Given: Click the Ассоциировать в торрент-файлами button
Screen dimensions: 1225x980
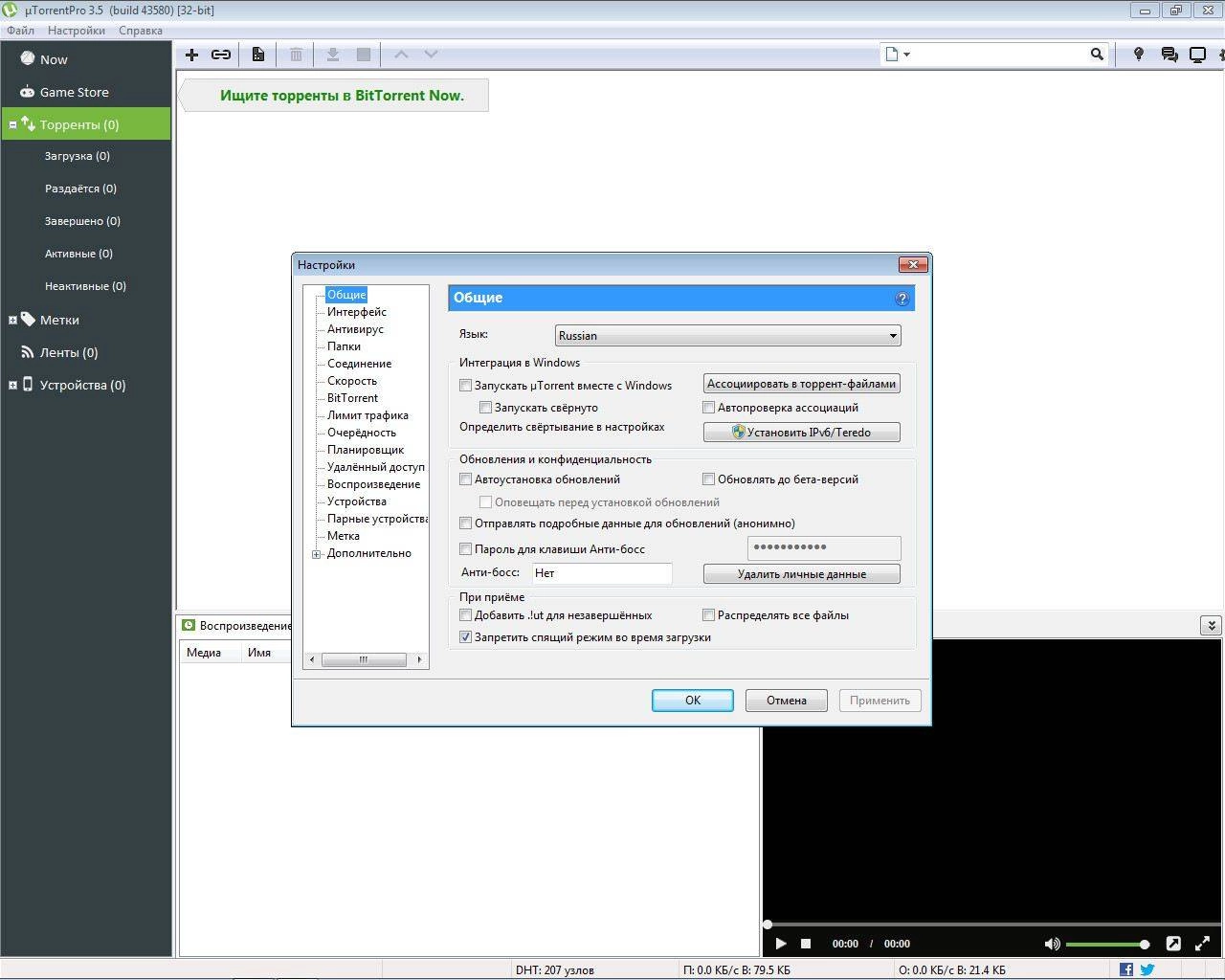Looking at the screenshot, I should tap(801, 383).
